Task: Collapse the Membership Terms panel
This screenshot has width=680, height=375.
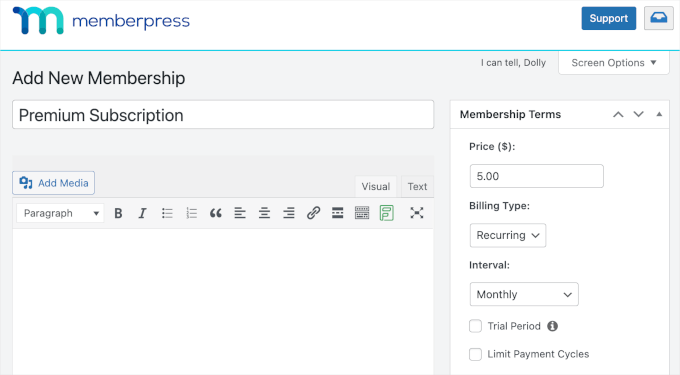Action: (659, 114)
